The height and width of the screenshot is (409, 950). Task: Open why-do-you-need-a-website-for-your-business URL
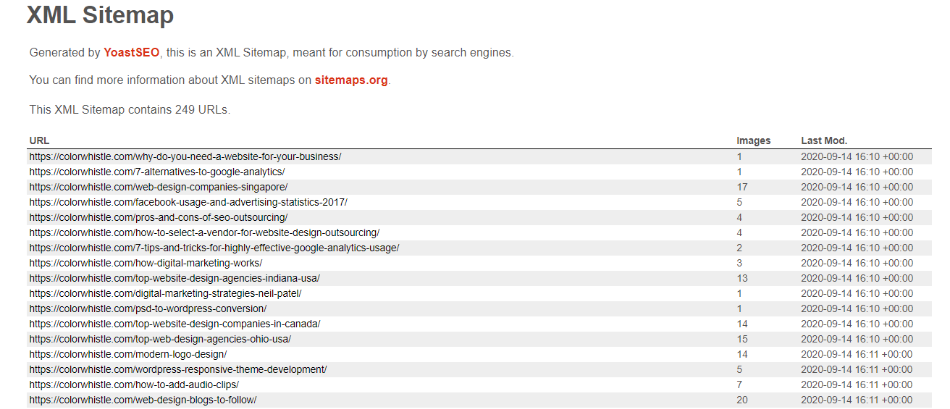185,156
